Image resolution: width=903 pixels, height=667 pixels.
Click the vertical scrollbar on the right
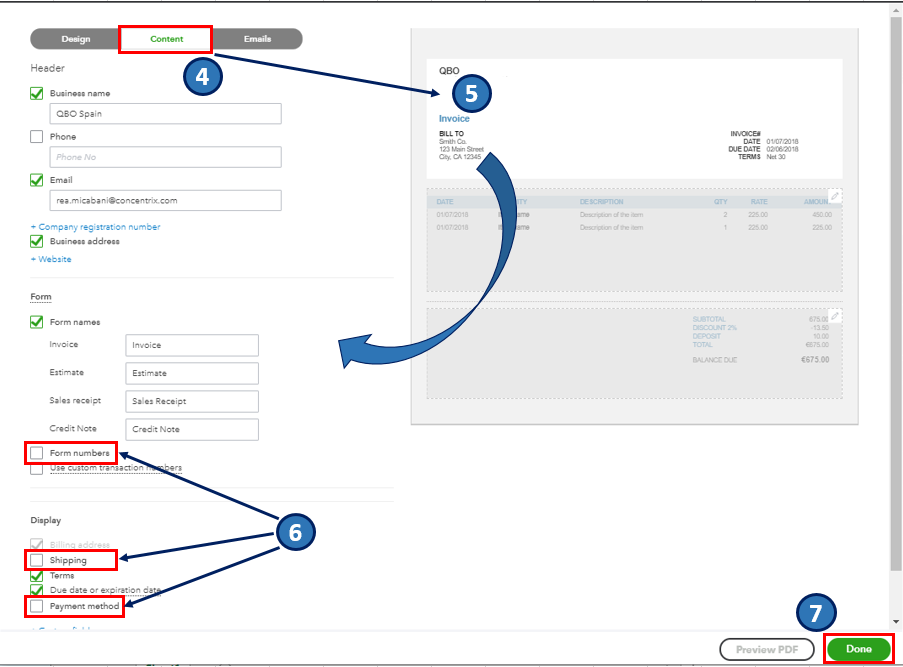(896, 294)
